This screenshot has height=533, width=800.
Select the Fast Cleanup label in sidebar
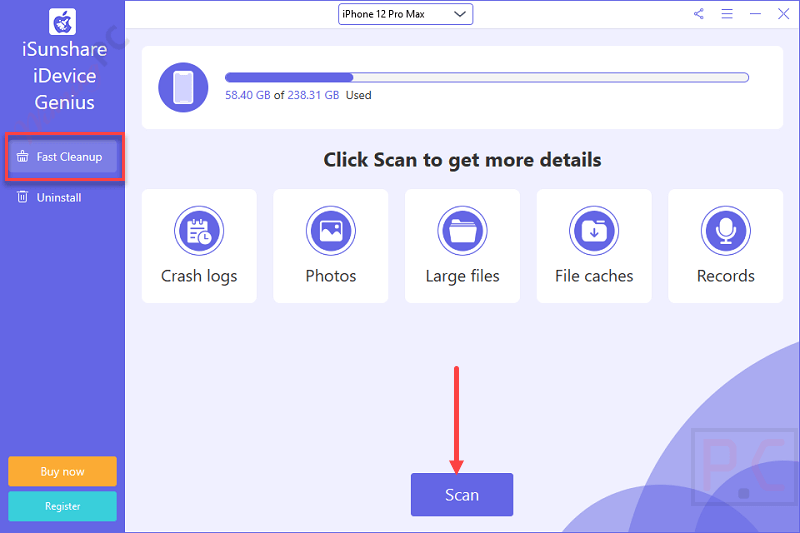(x=69, y=157)
